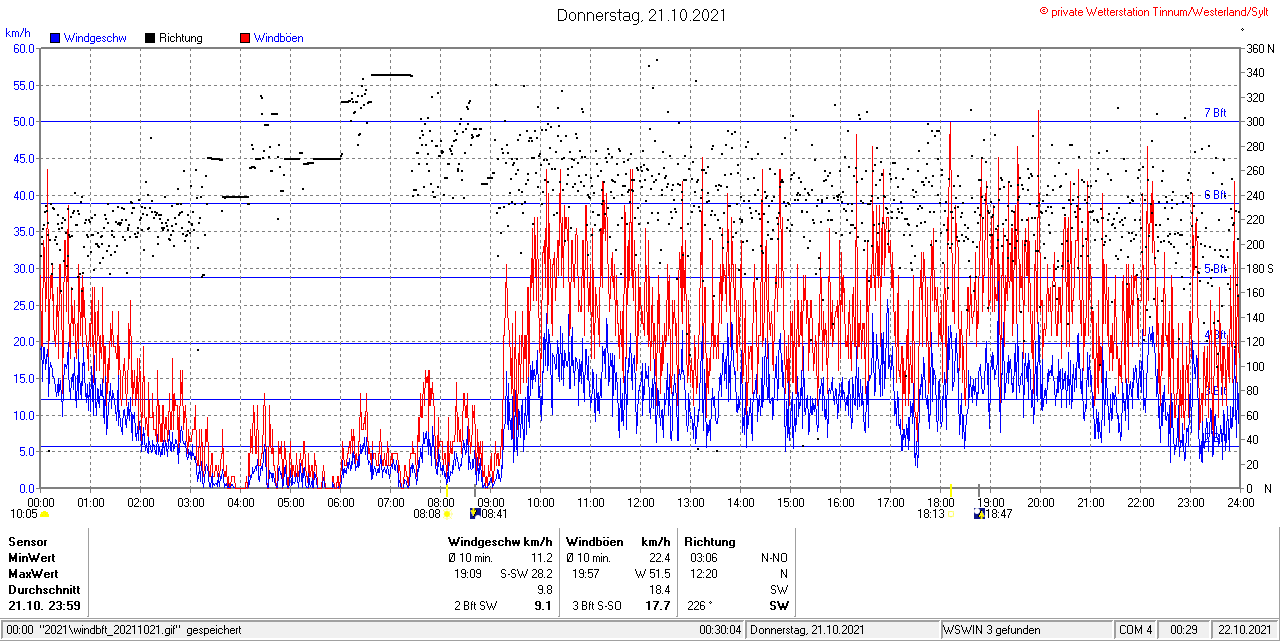The image size is (1280, 641).
Task: Click the Windböen column header in table
Action: coord(593,542)
